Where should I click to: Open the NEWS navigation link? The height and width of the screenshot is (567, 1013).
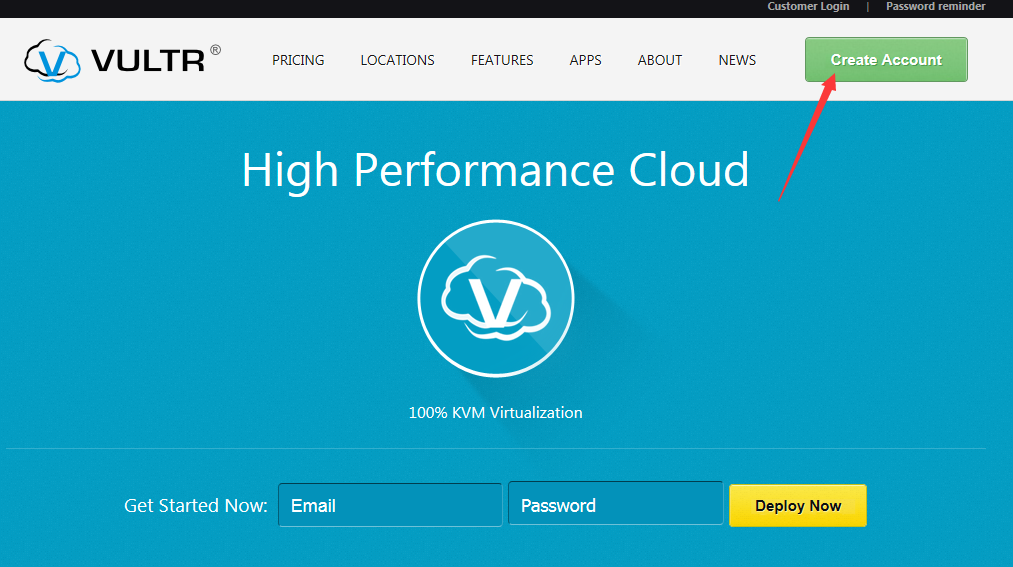(x=737, y=60)
